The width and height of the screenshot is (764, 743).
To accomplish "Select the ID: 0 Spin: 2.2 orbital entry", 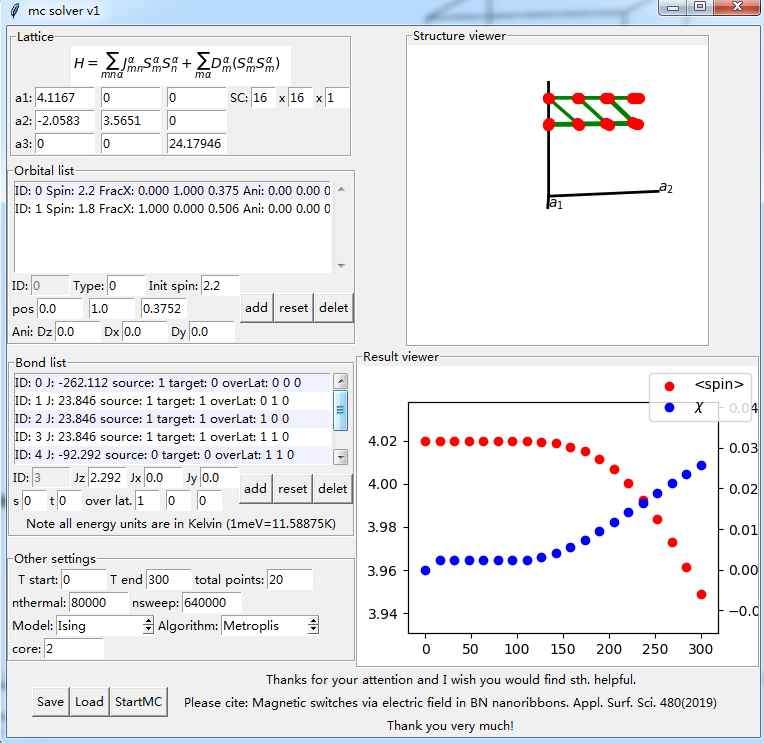I will 170,189.
